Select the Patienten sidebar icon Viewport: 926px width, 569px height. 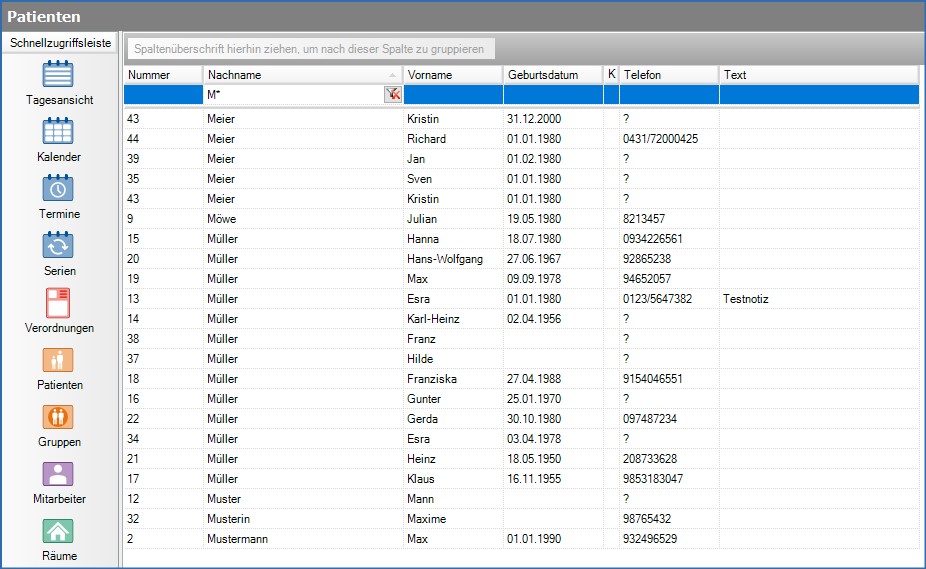(x=59, y=360)
